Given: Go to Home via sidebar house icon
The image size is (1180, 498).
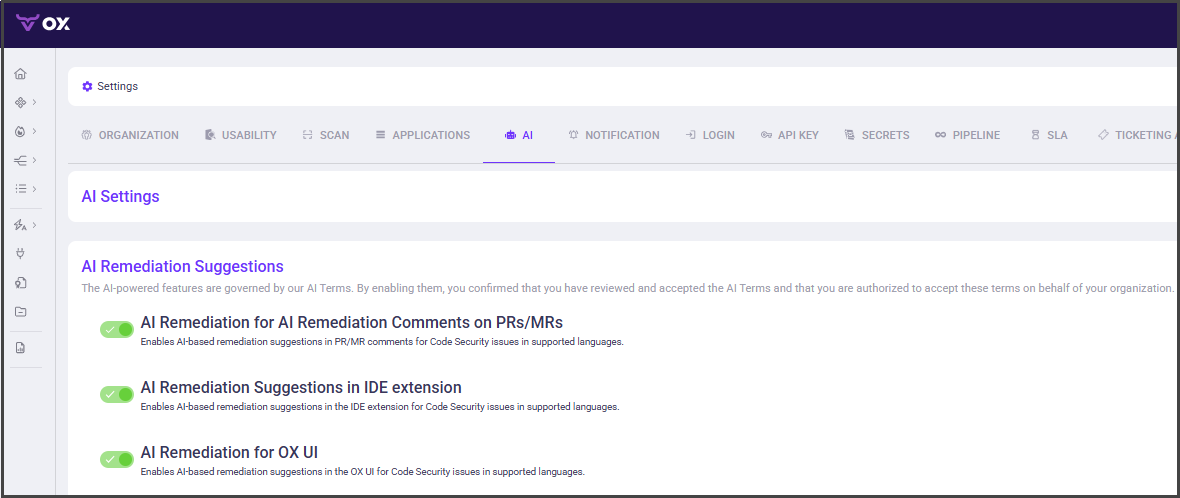Looking at the screenshot, I should pos(20,74).
